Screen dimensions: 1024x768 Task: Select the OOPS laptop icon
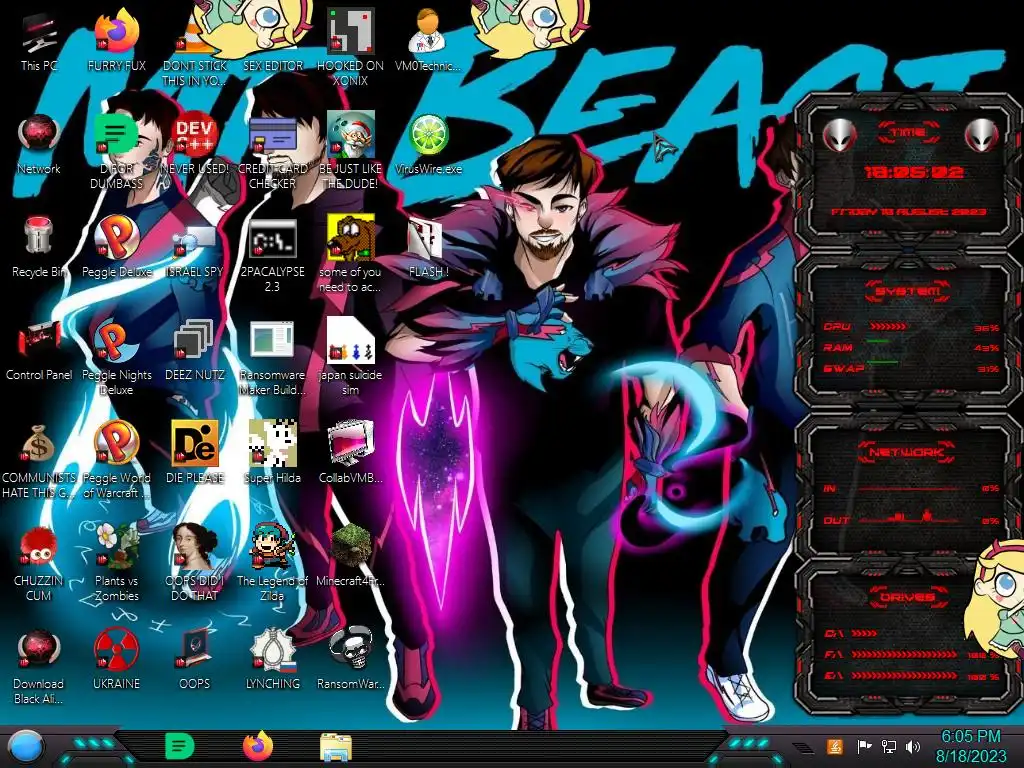pyautogui.click(x=194, y=648)
